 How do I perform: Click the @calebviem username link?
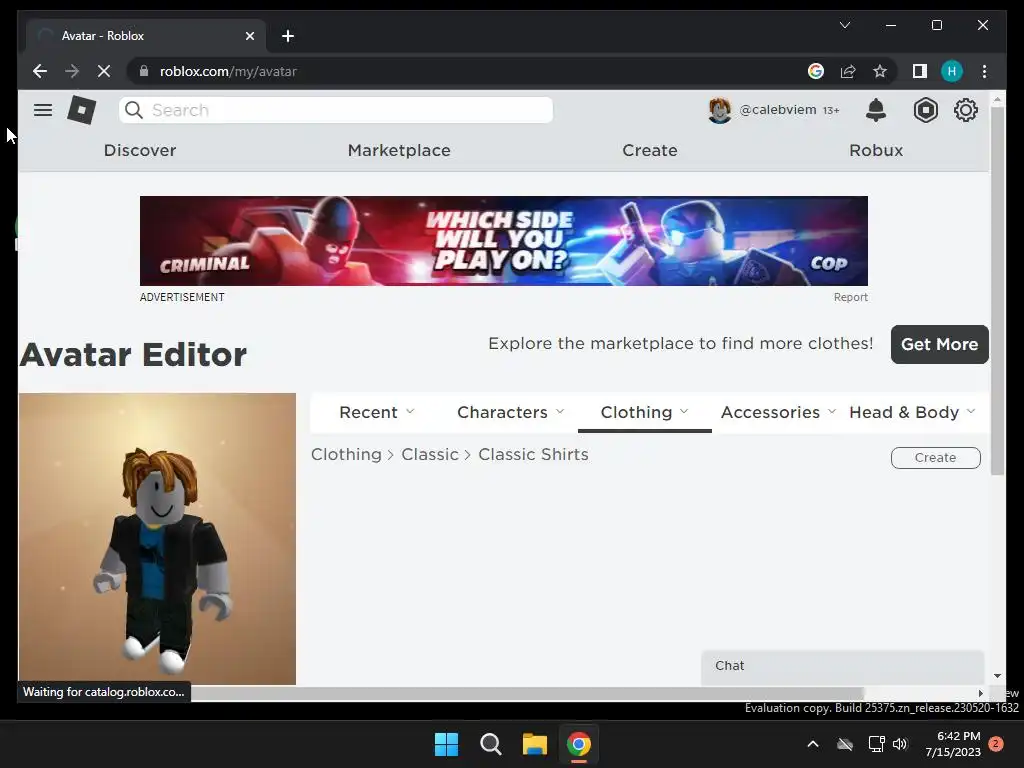778,110
